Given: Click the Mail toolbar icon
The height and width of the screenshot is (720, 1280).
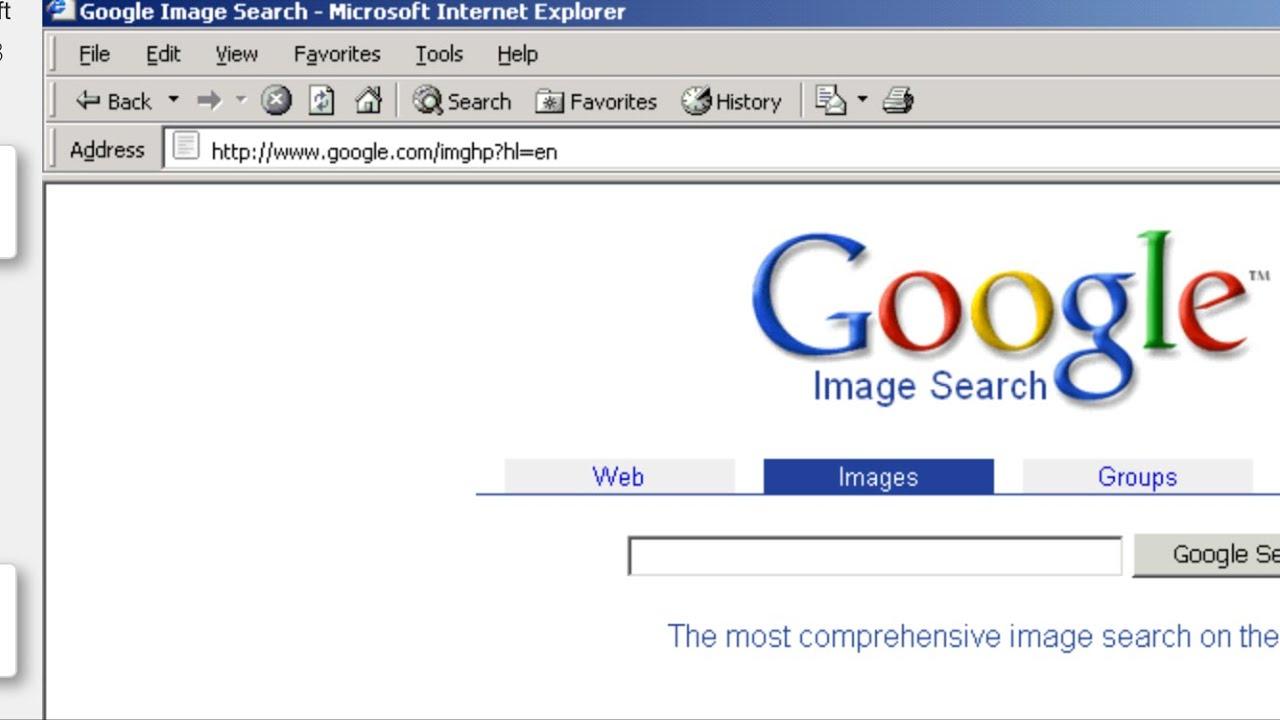Looking at the screenshot, I should (x=830, y=100).
